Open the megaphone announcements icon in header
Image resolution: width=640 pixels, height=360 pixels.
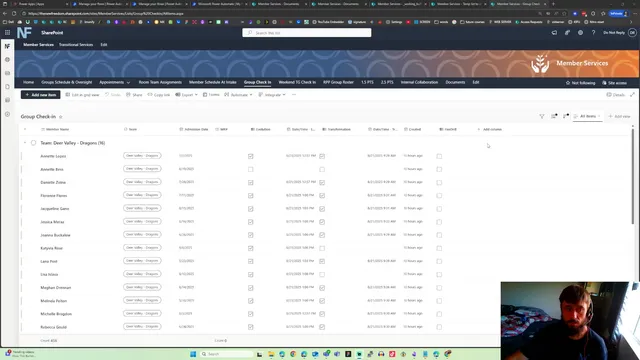554,33
